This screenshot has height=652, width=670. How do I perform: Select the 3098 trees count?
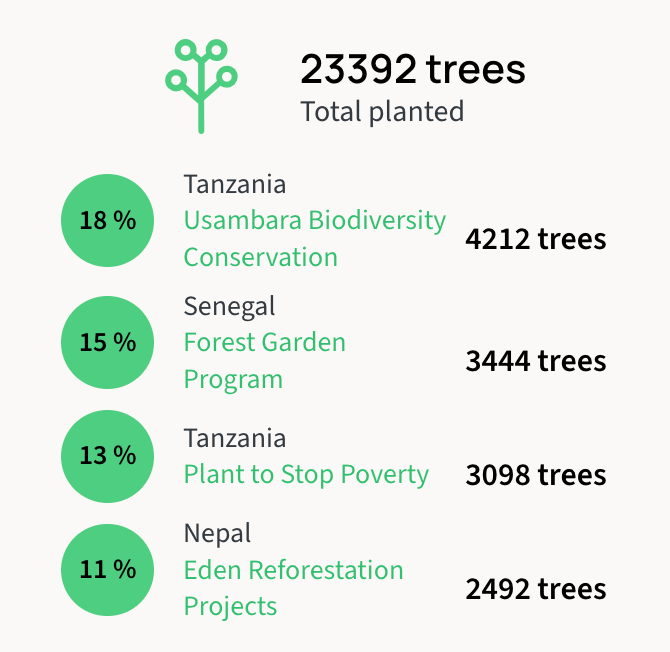(535, 475)
